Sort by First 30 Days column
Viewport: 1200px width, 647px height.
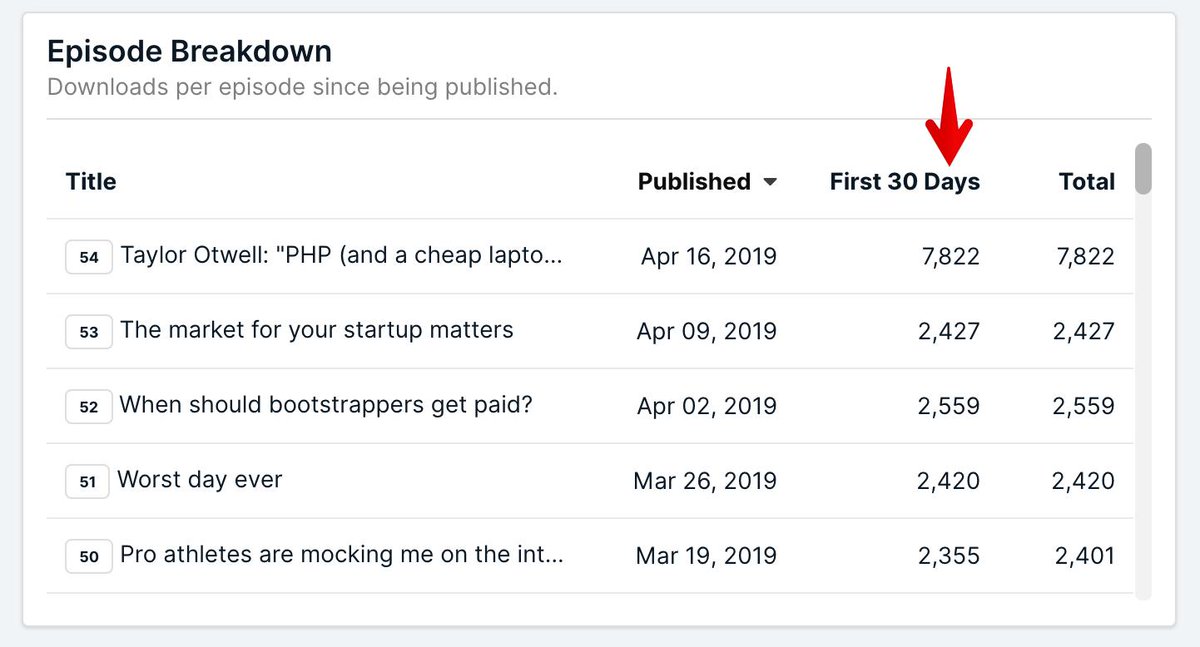point(904,182)
